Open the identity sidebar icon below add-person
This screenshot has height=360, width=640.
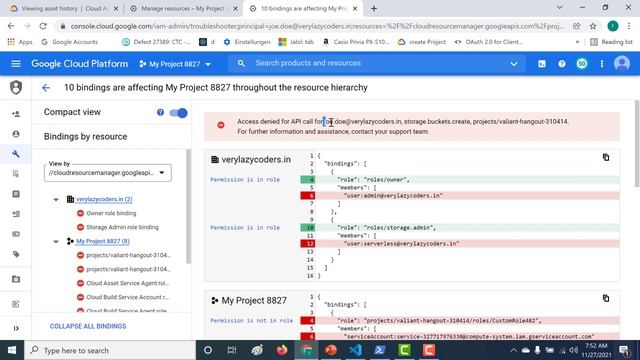(16, 134)
